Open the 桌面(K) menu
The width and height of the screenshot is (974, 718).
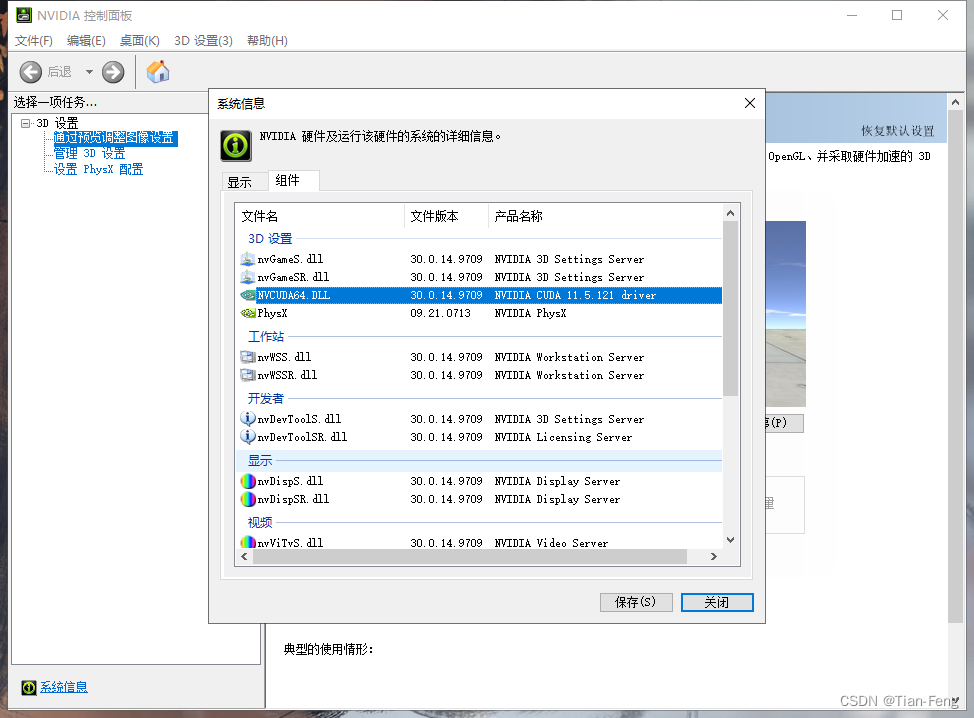click(x=140, y=40)
